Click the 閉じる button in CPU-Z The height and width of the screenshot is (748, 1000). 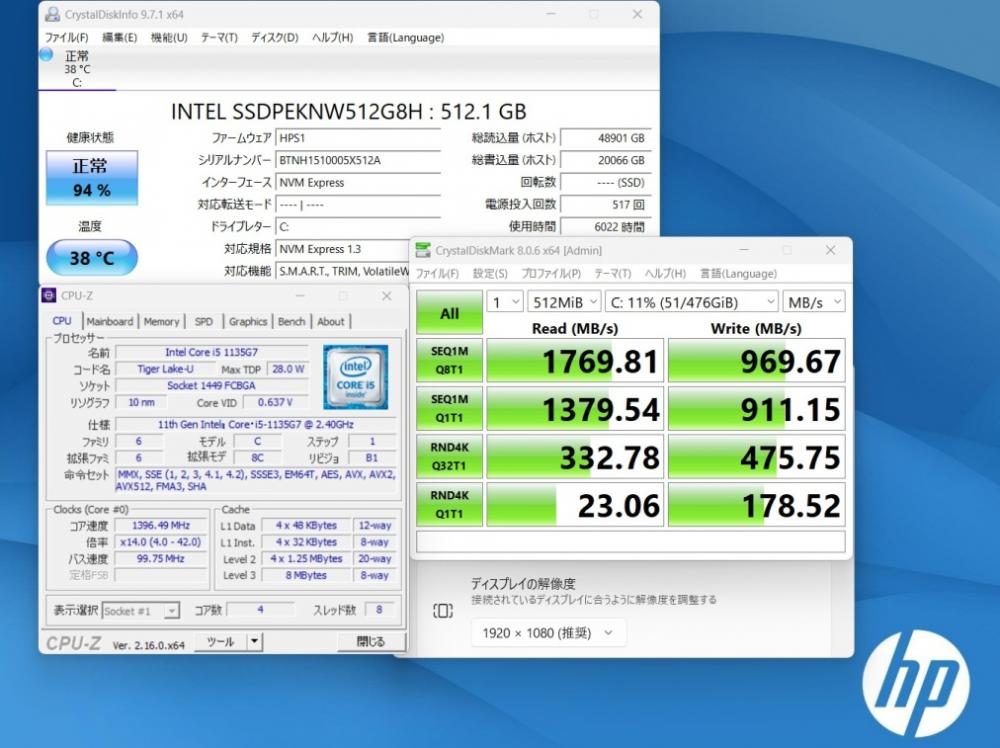pos(371,642)
